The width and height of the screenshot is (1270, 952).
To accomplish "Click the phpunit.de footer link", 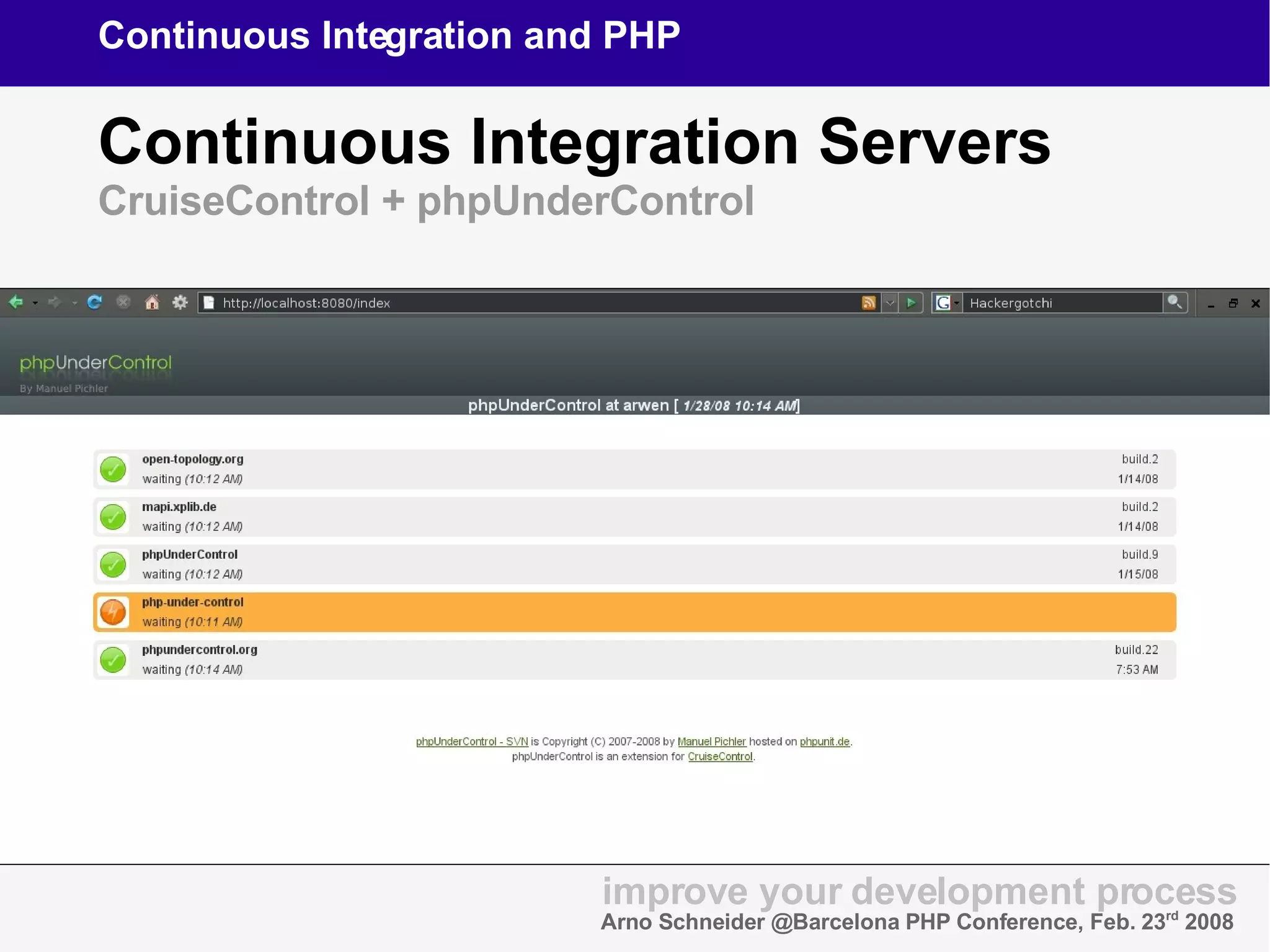I will [824, 741].
